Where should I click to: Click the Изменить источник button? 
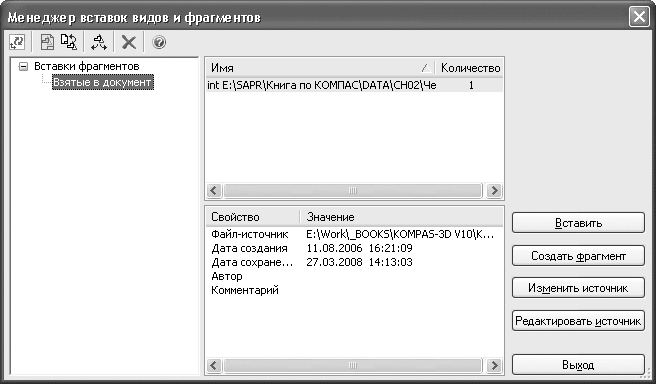(x=578, y=288)
